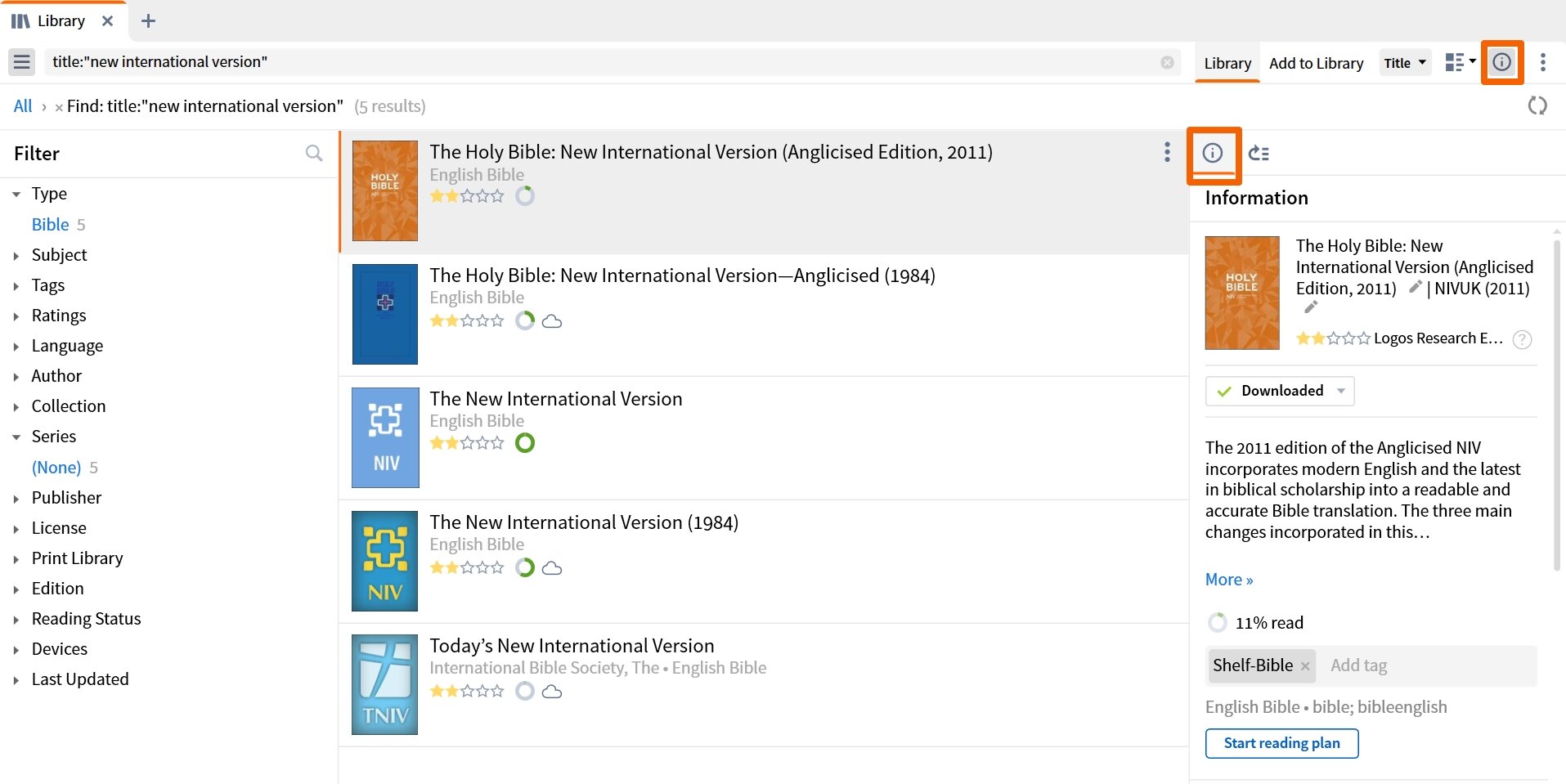The width and height of the screenshot is (1566, 784).
Task: Click cloud icon for New International Version 1984
Action: point(552,568)
